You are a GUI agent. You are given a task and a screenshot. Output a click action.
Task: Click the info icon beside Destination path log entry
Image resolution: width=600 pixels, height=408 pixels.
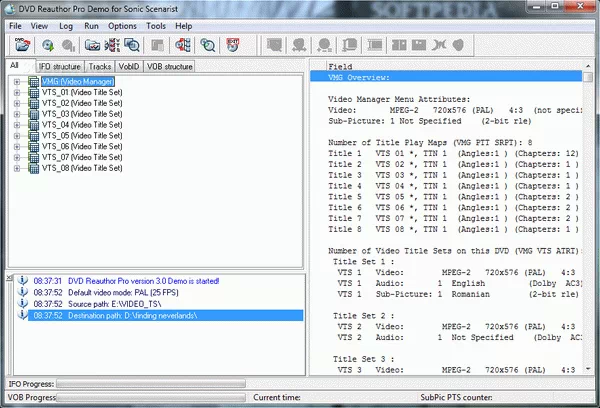tap(22, 315)
